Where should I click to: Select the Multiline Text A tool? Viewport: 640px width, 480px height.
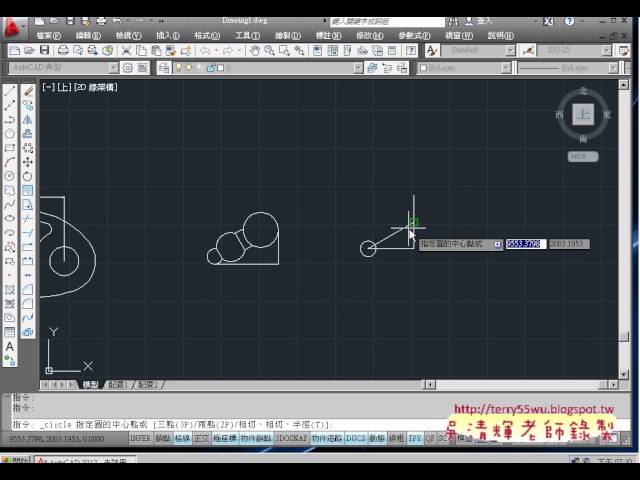9,347
